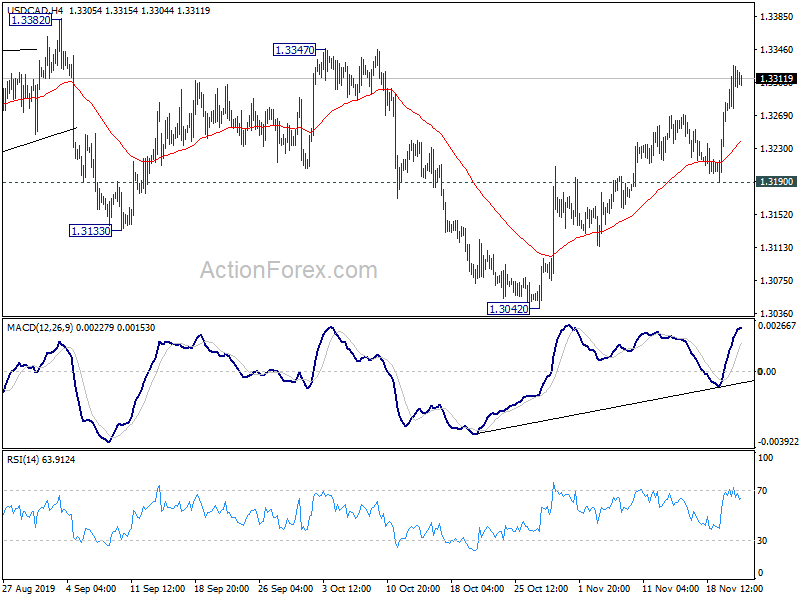Click the 25 Oct 12:00 time label
Viewport: 800px width, 600px height.
(x=541, y=588)
